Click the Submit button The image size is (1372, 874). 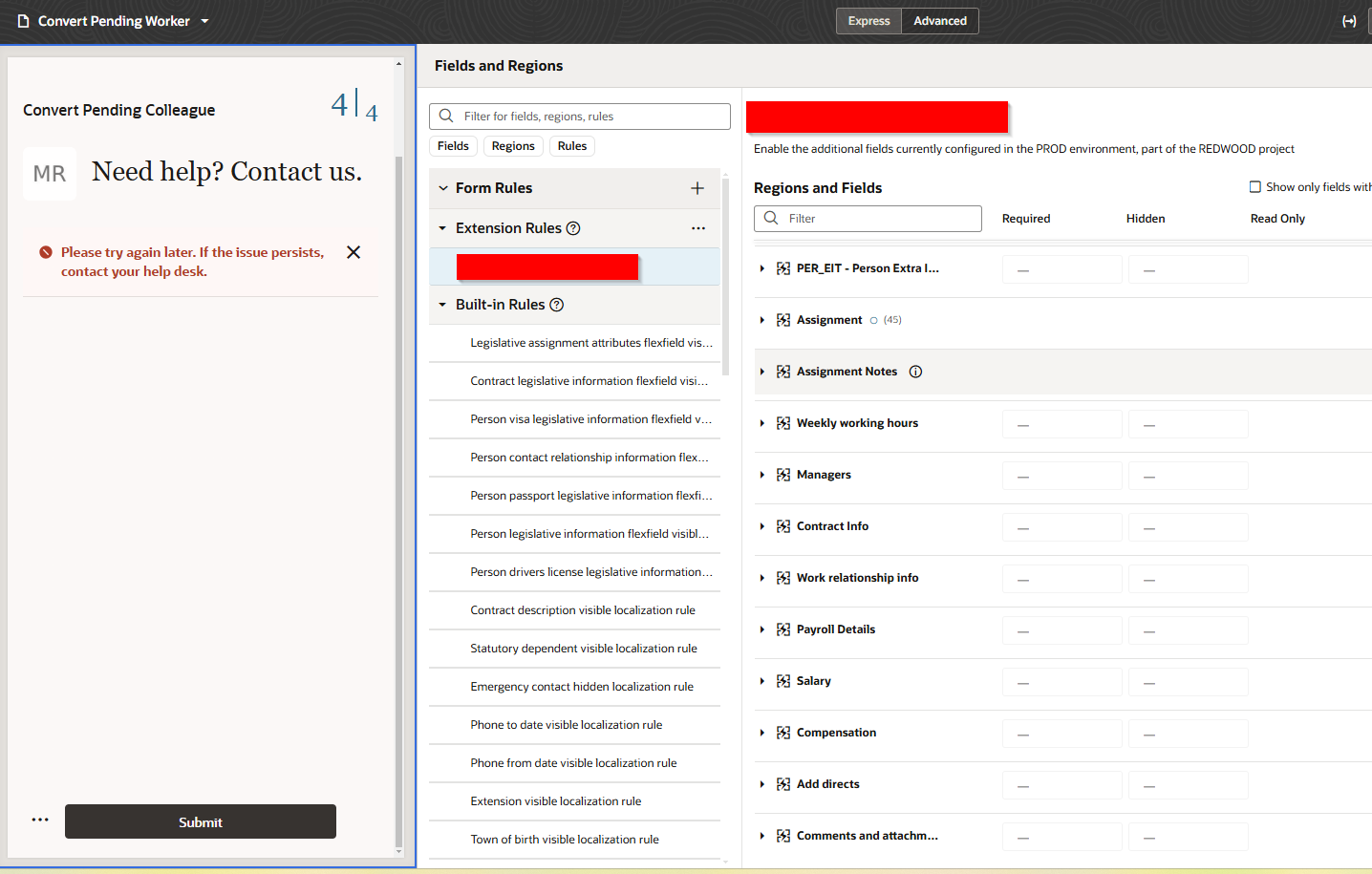(x=200, y=821)
